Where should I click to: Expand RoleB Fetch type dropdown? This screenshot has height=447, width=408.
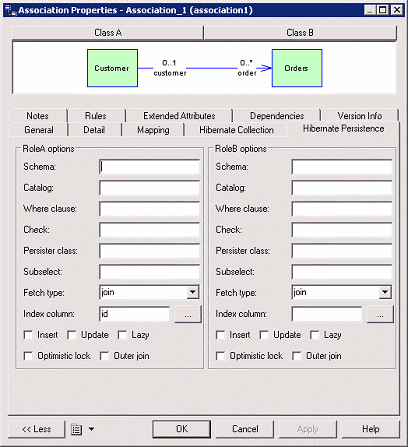click(x=385, y=292)
